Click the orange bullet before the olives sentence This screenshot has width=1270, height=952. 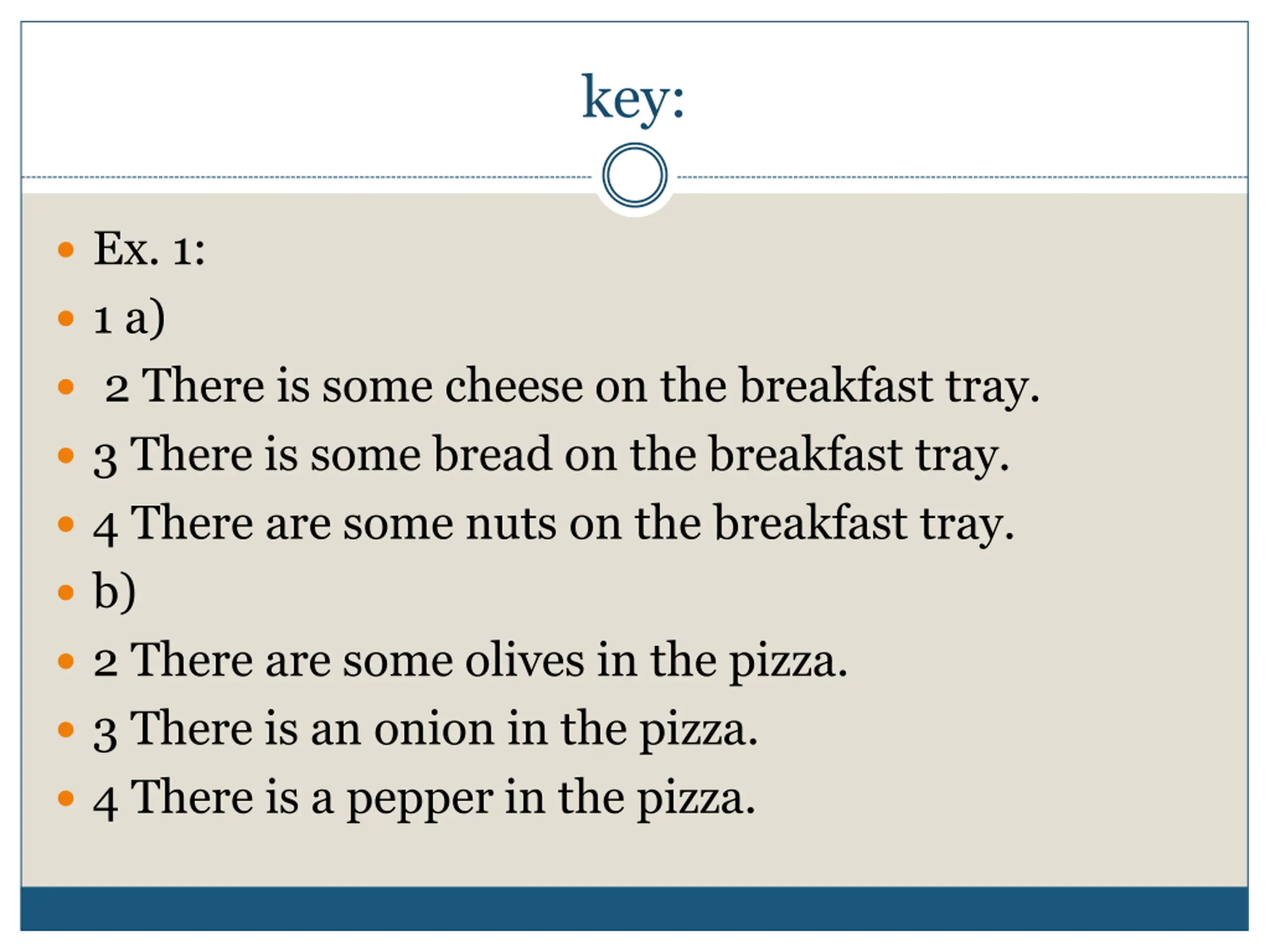pyautogui.click(x=66, y=661)
